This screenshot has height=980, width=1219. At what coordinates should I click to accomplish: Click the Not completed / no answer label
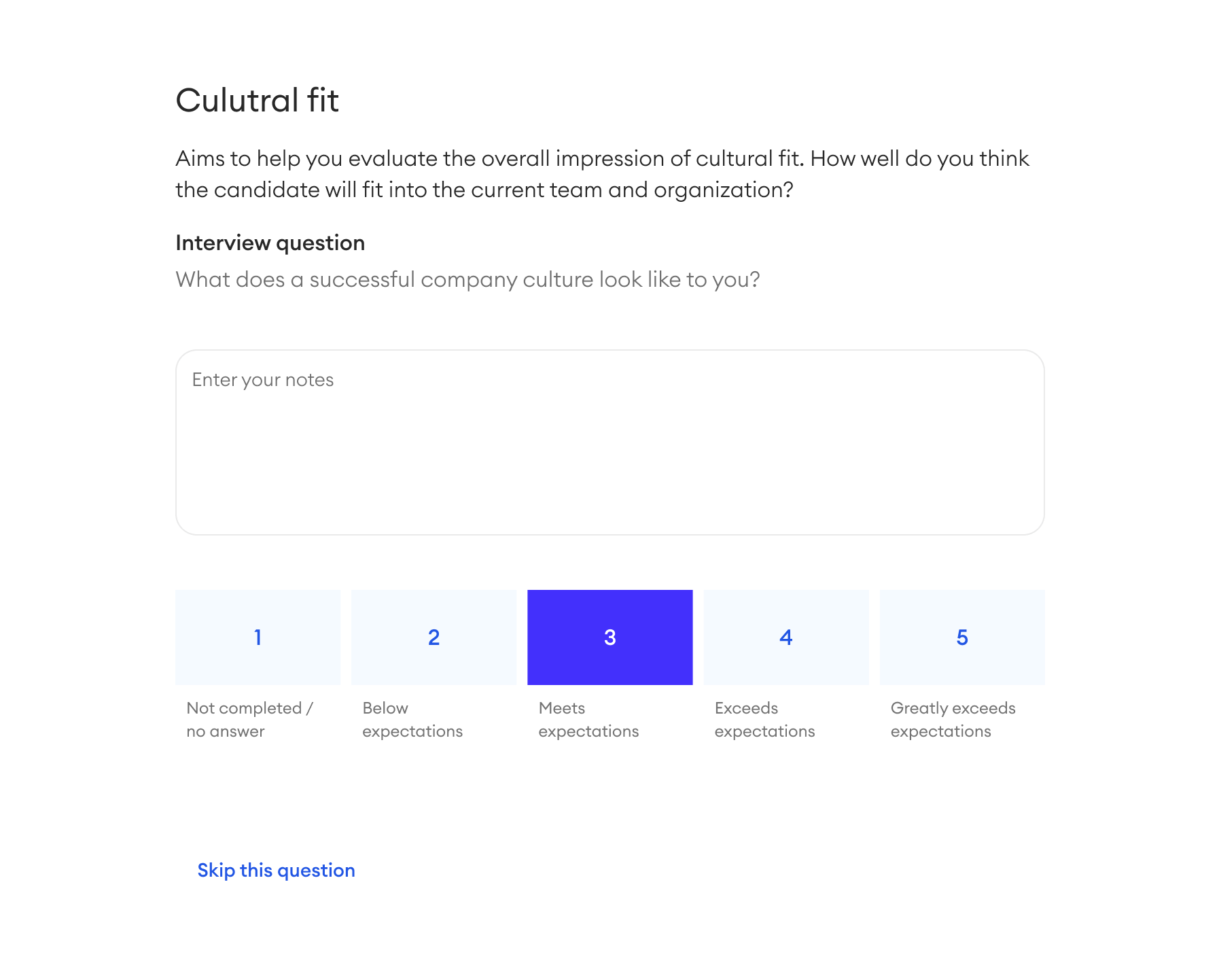click(249, 719)
